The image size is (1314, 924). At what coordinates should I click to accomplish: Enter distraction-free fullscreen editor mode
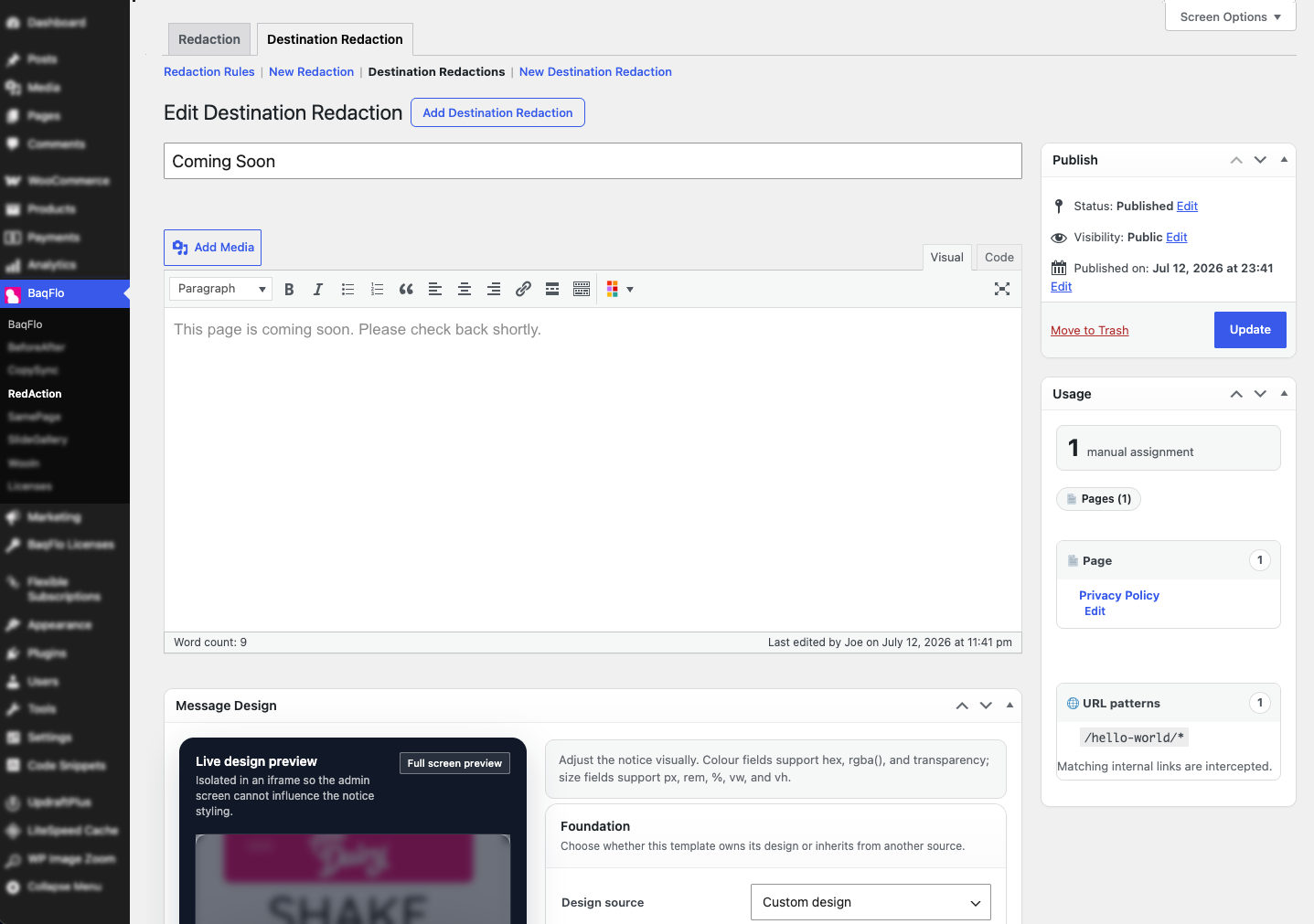click(1002, 289)
